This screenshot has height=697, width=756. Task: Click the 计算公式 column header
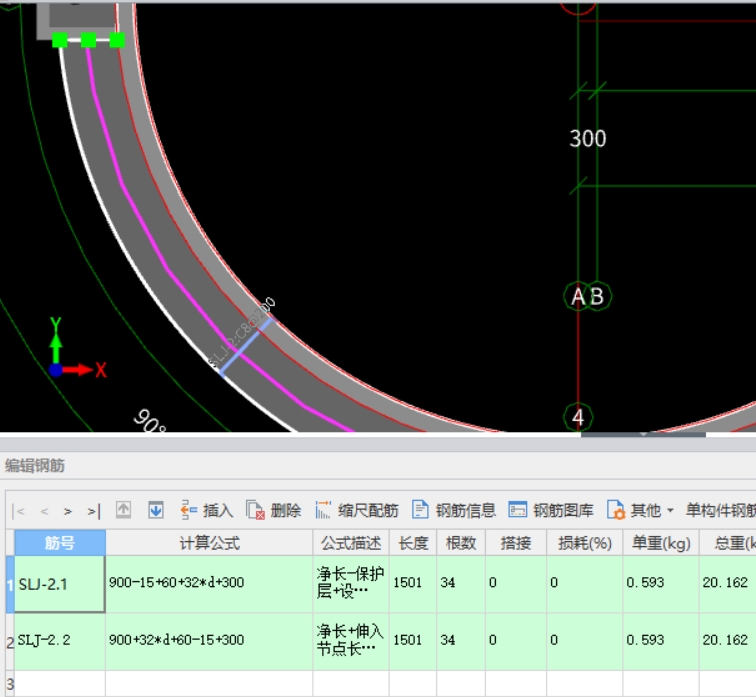[x=209, y=543]
